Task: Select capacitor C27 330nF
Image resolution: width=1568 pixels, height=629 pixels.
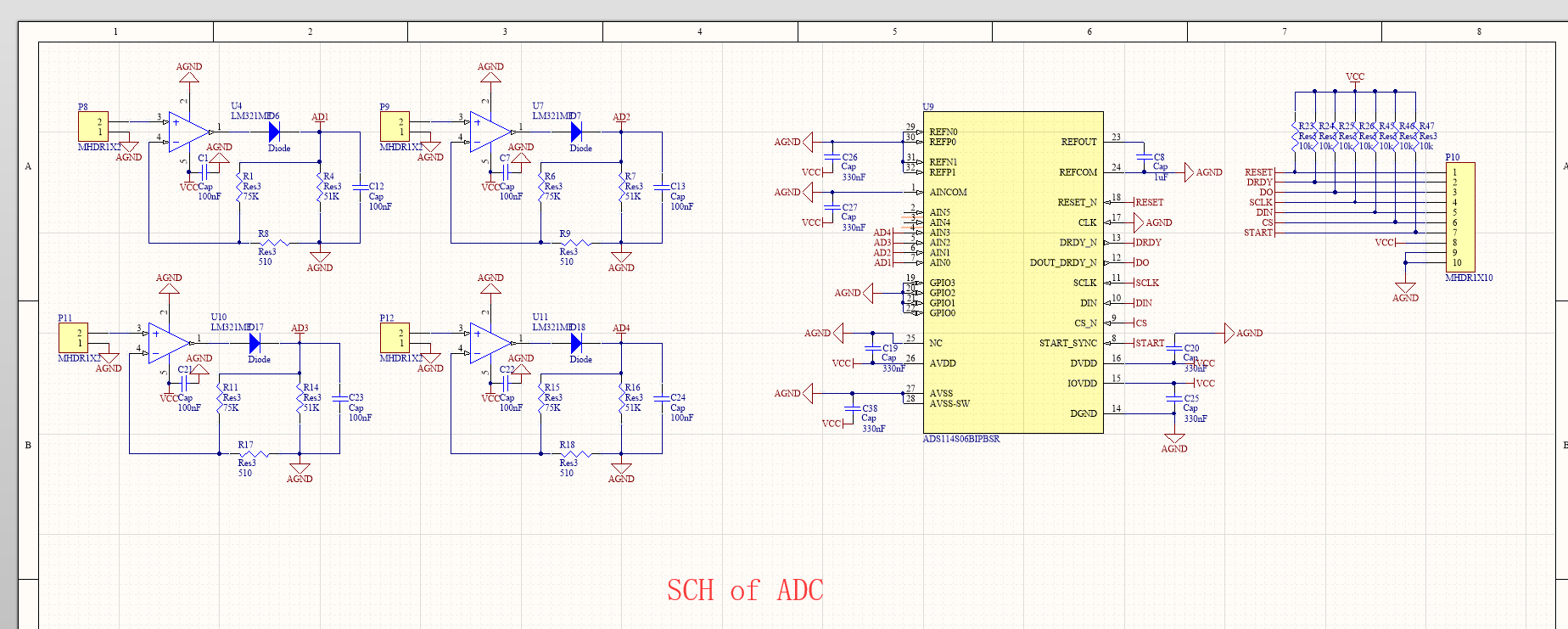Action: pos(832,207)
